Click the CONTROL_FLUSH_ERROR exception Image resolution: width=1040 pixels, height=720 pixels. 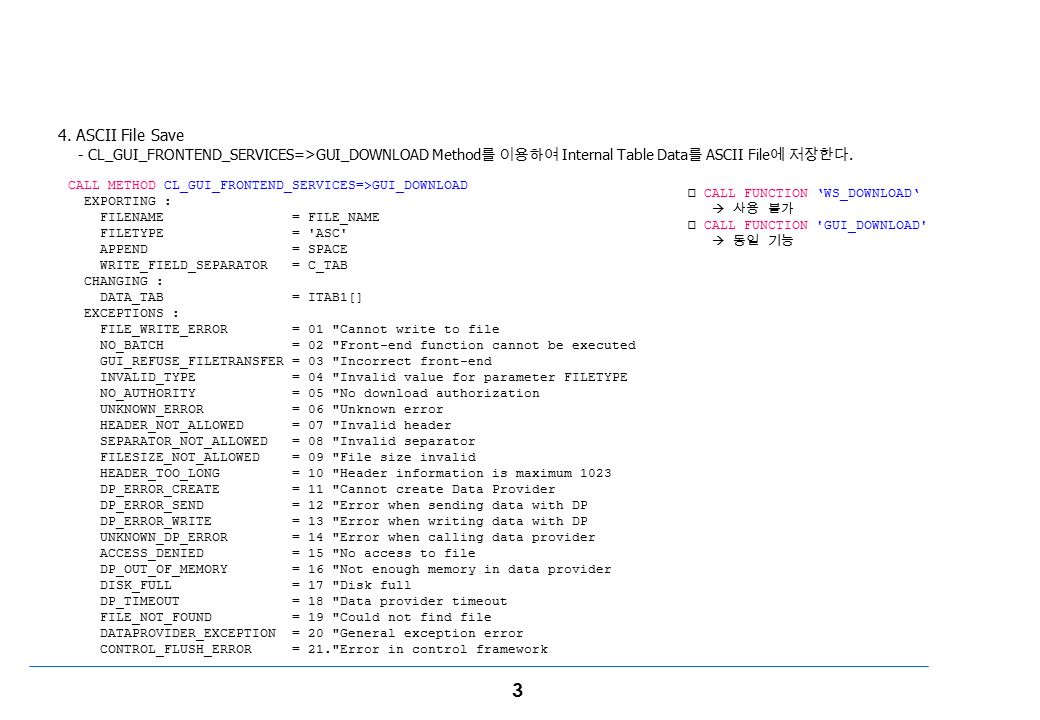click(176, 649)
